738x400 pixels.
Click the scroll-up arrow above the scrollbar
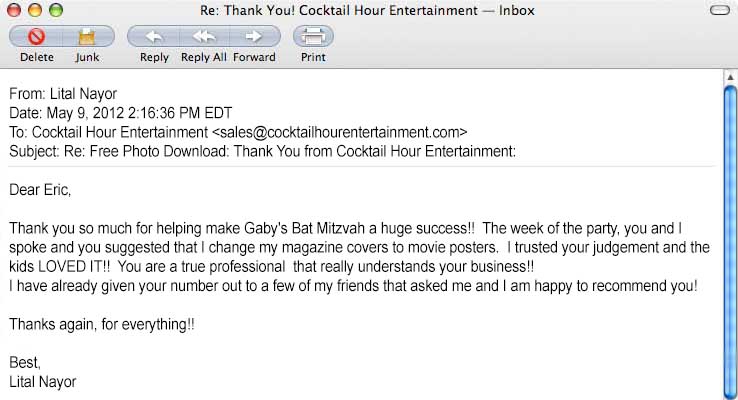pos(730,76)
